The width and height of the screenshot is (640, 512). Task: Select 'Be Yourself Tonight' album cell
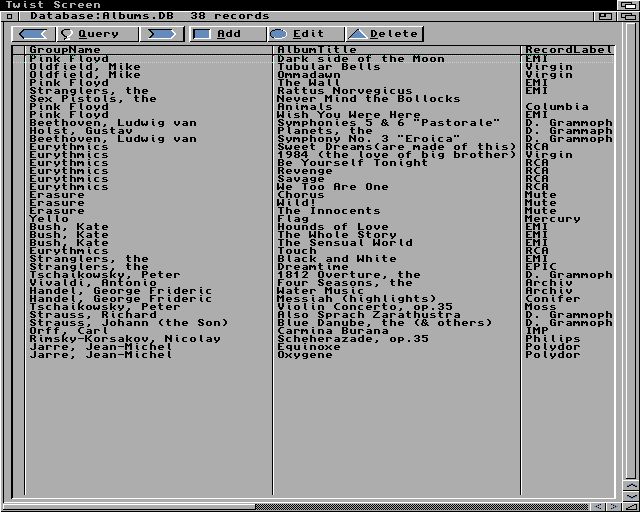pyautogui.click(x=353, y=163)
